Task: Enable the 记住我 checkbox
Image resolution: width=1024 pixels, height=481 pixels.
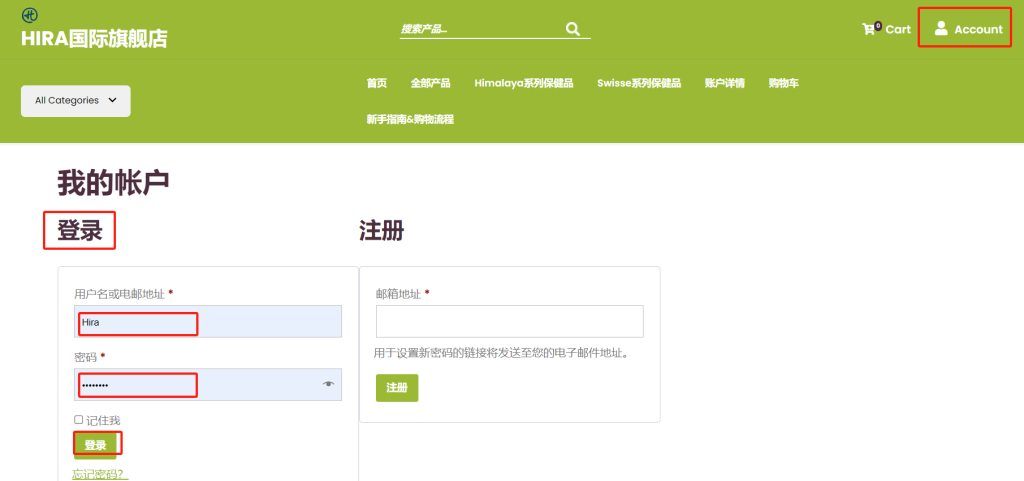Action: coord(79,420)
